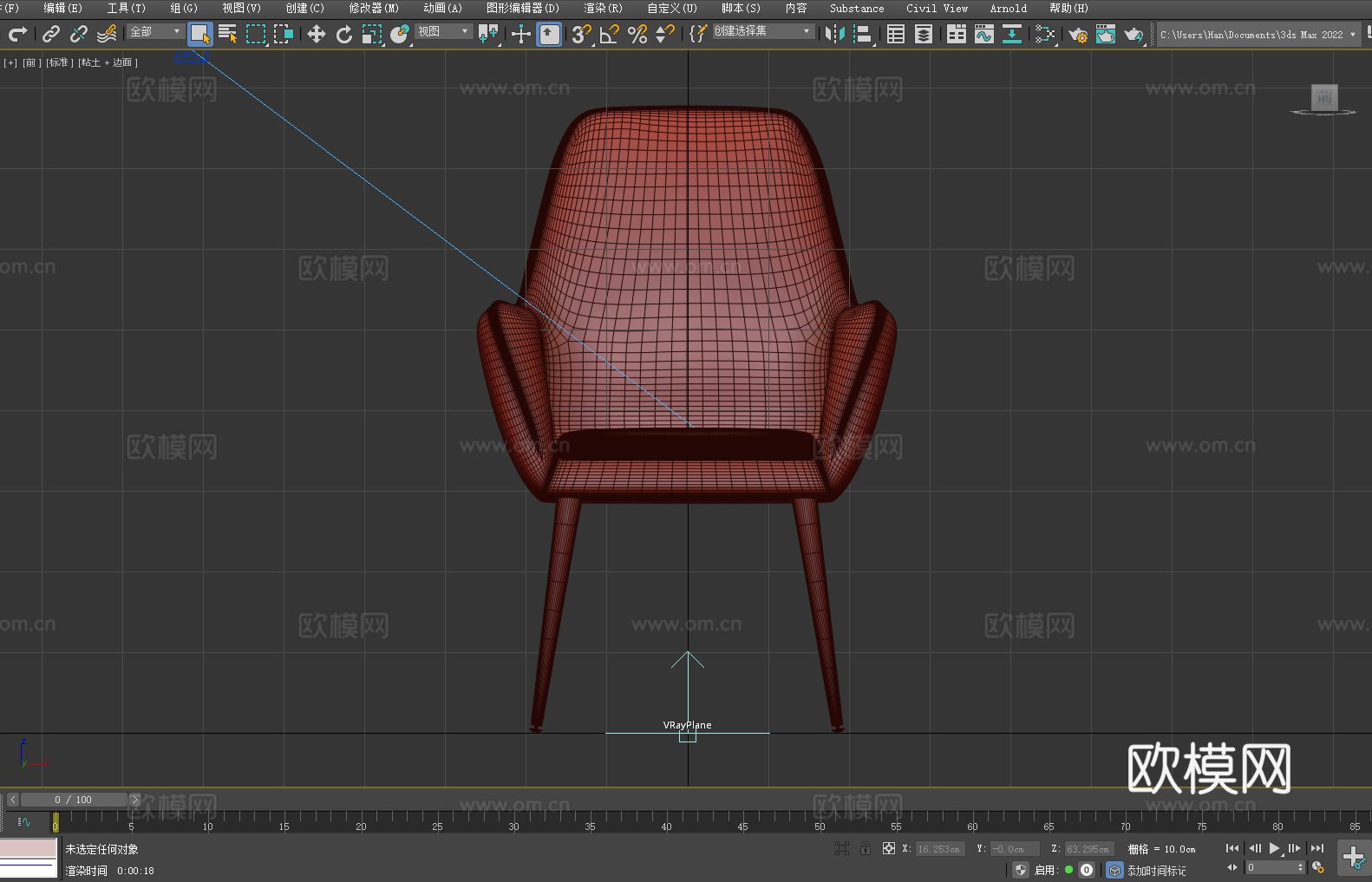1372x882 pixels.
Task: Toggle Spinner Snap
Action: click(x=665, y=34)
